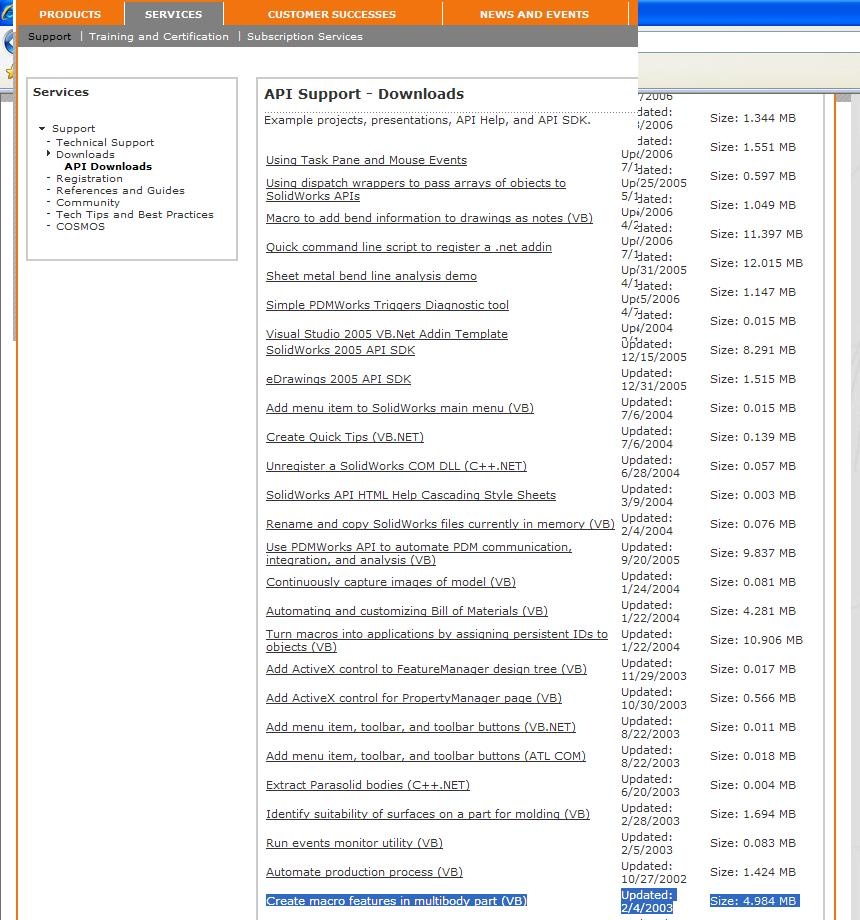Select the Size: 10.906 MB text
Image resolution: width=860 pixels, height=920 pixels.
click(756, 640)
